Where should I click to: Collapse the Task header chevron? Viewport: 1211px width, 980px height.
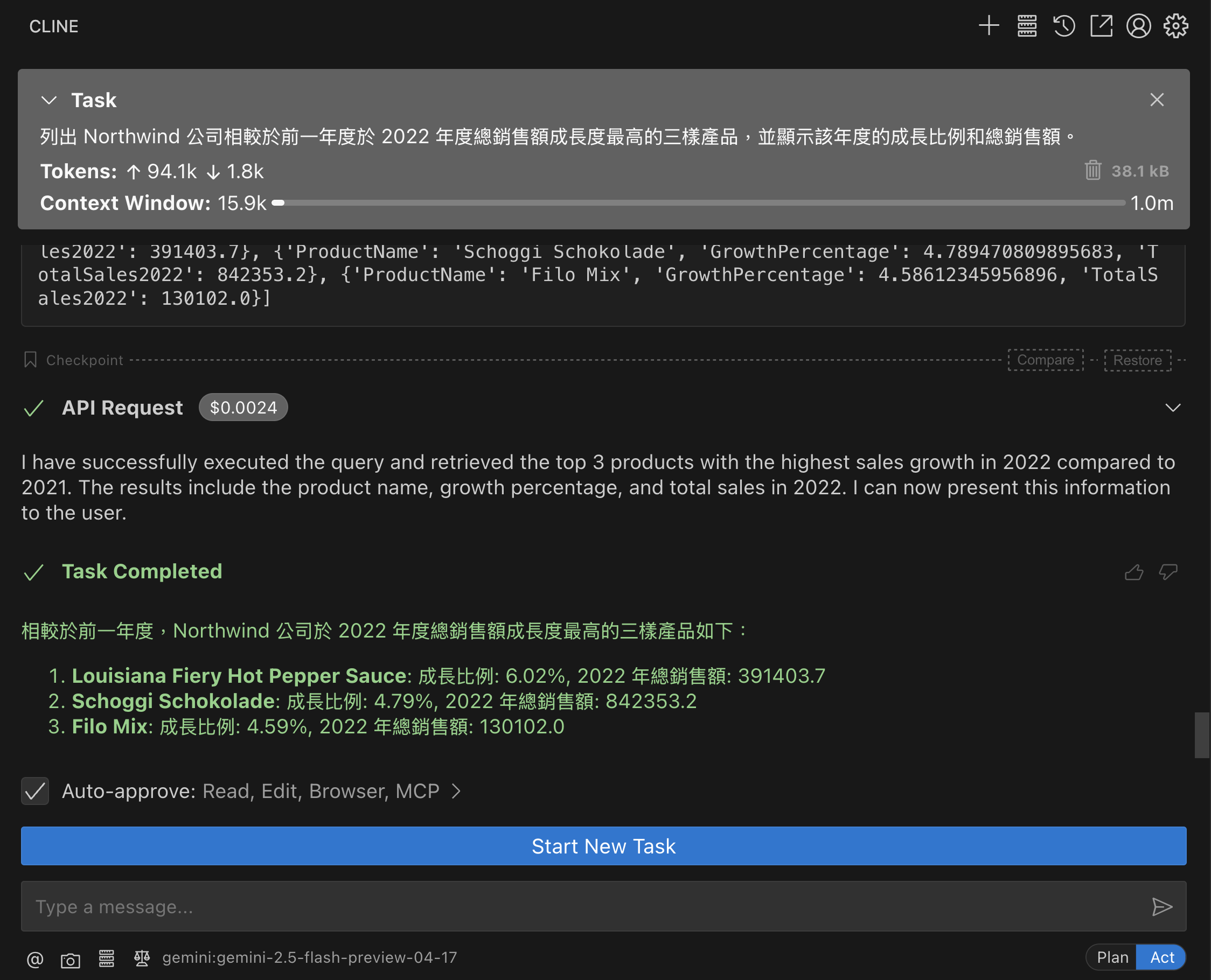pos(49,101)
